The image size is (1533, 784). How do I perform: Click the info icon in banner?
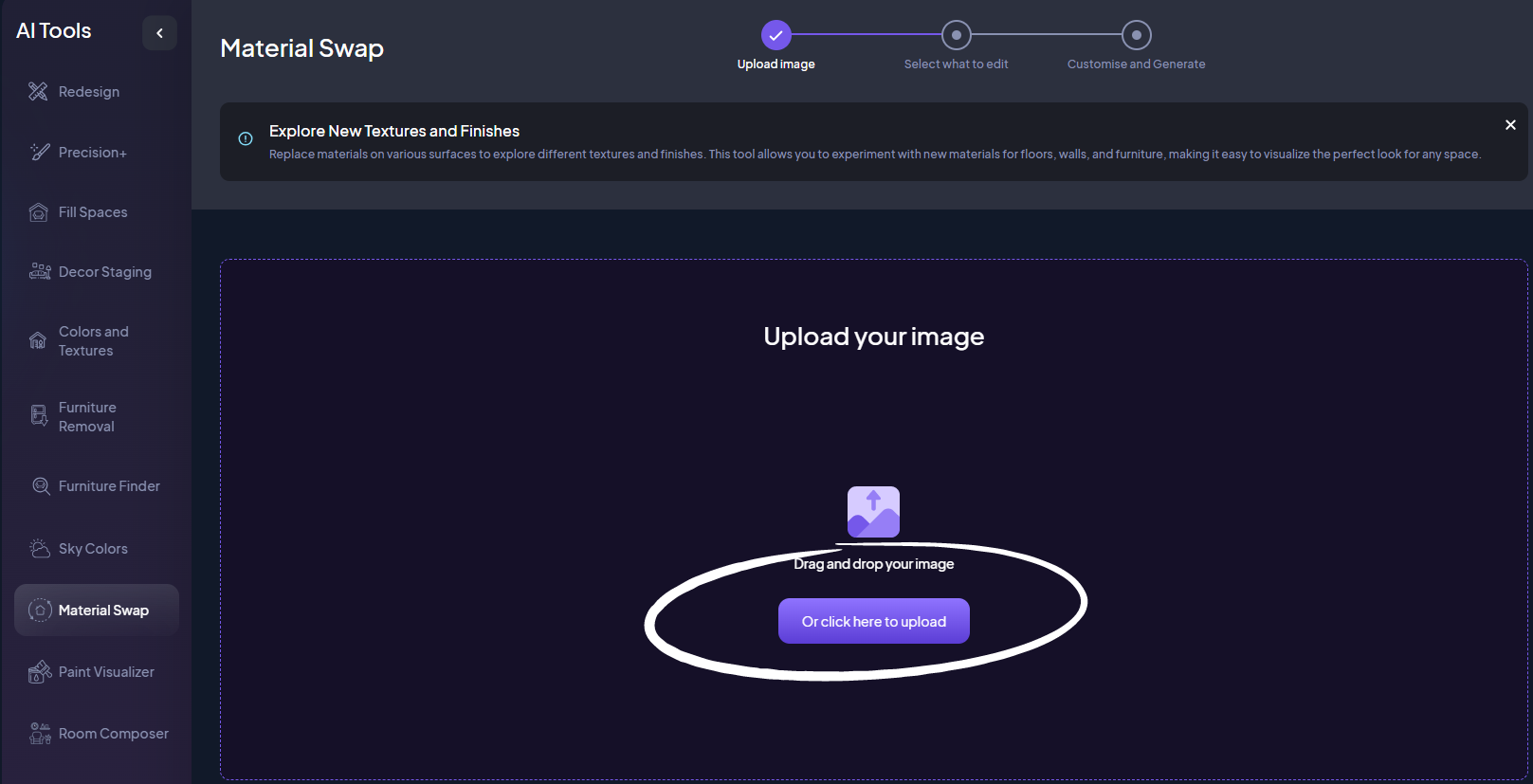click(246, 138)
